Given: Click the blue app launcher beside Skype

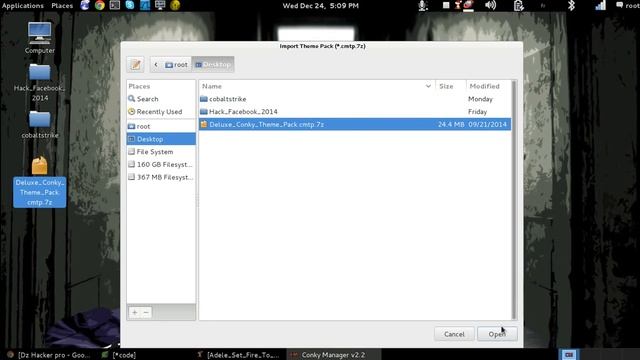Looking at the screenshot, I should pyautogui.click(x=145, y=5).
